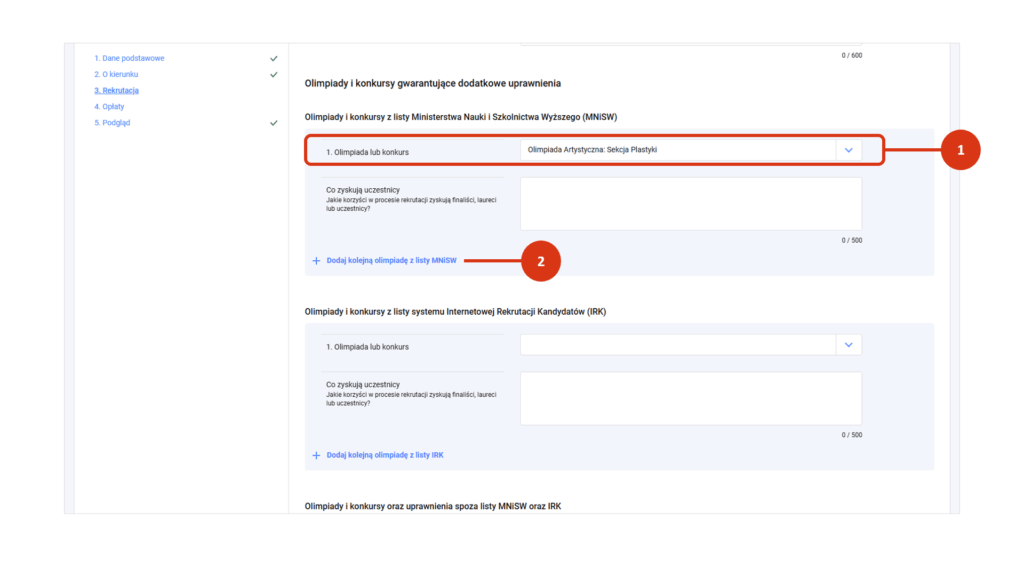Image resolution: width=1024 pixels, height=576 pixels.
Task: Select the 3. Rekrutacja step
Action: click(x=116, y=91)
